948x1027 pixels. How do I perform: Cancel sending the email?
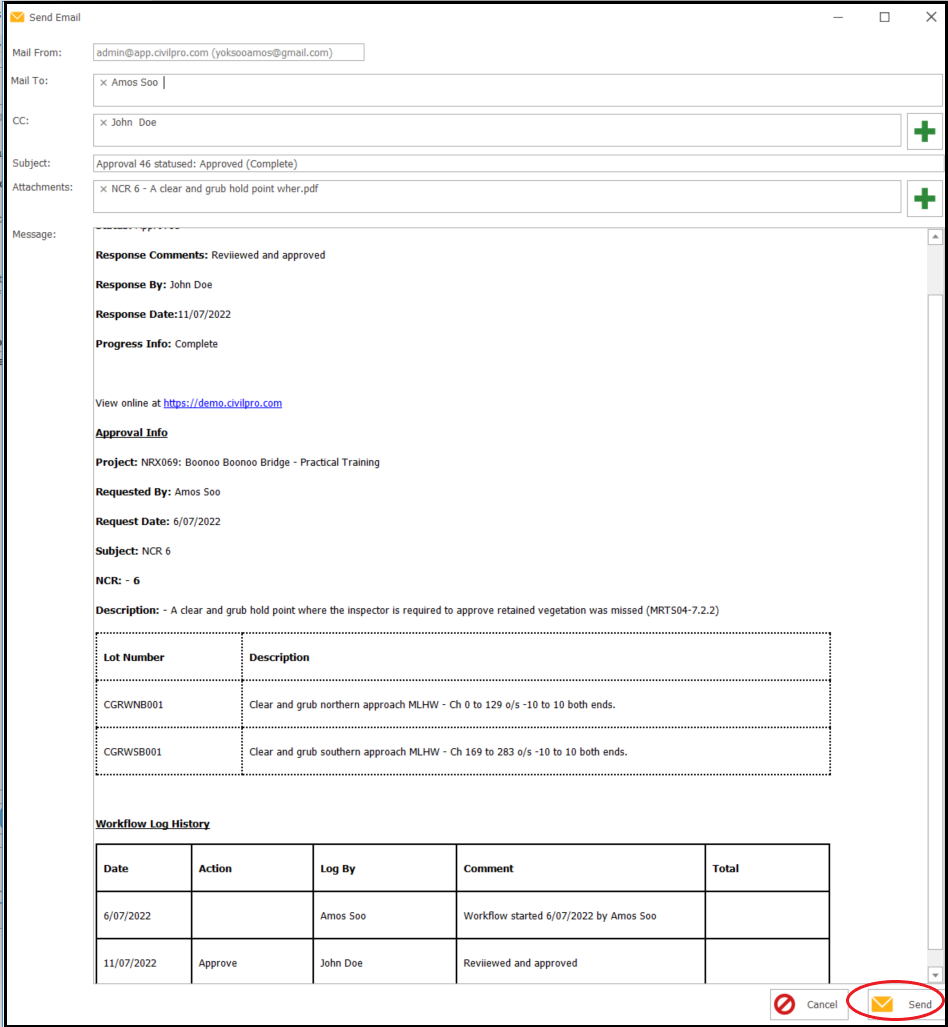pos(810,1004)
